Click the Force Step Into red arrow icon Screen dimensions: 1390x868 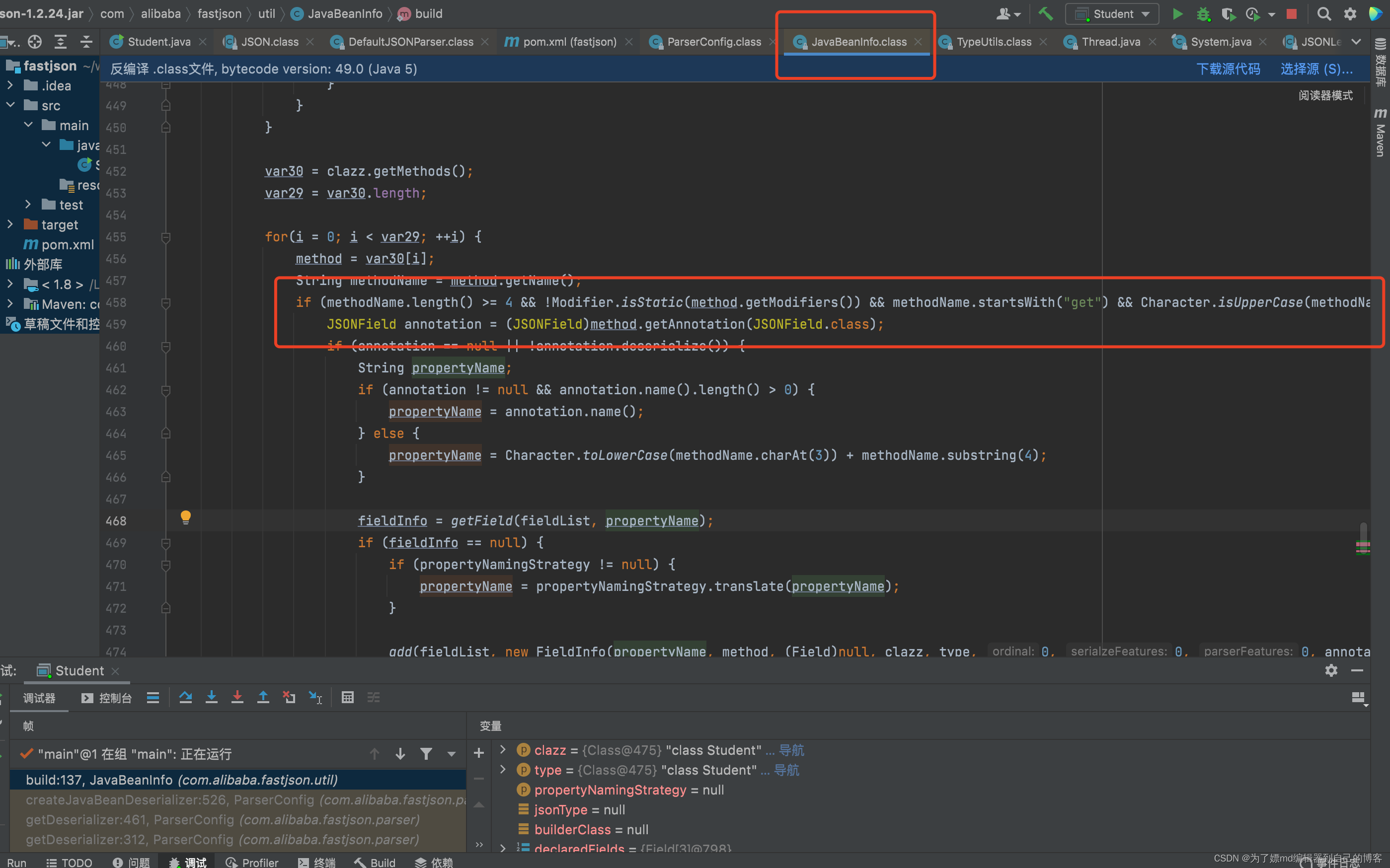pyautogui.click(x=237, y=698)
